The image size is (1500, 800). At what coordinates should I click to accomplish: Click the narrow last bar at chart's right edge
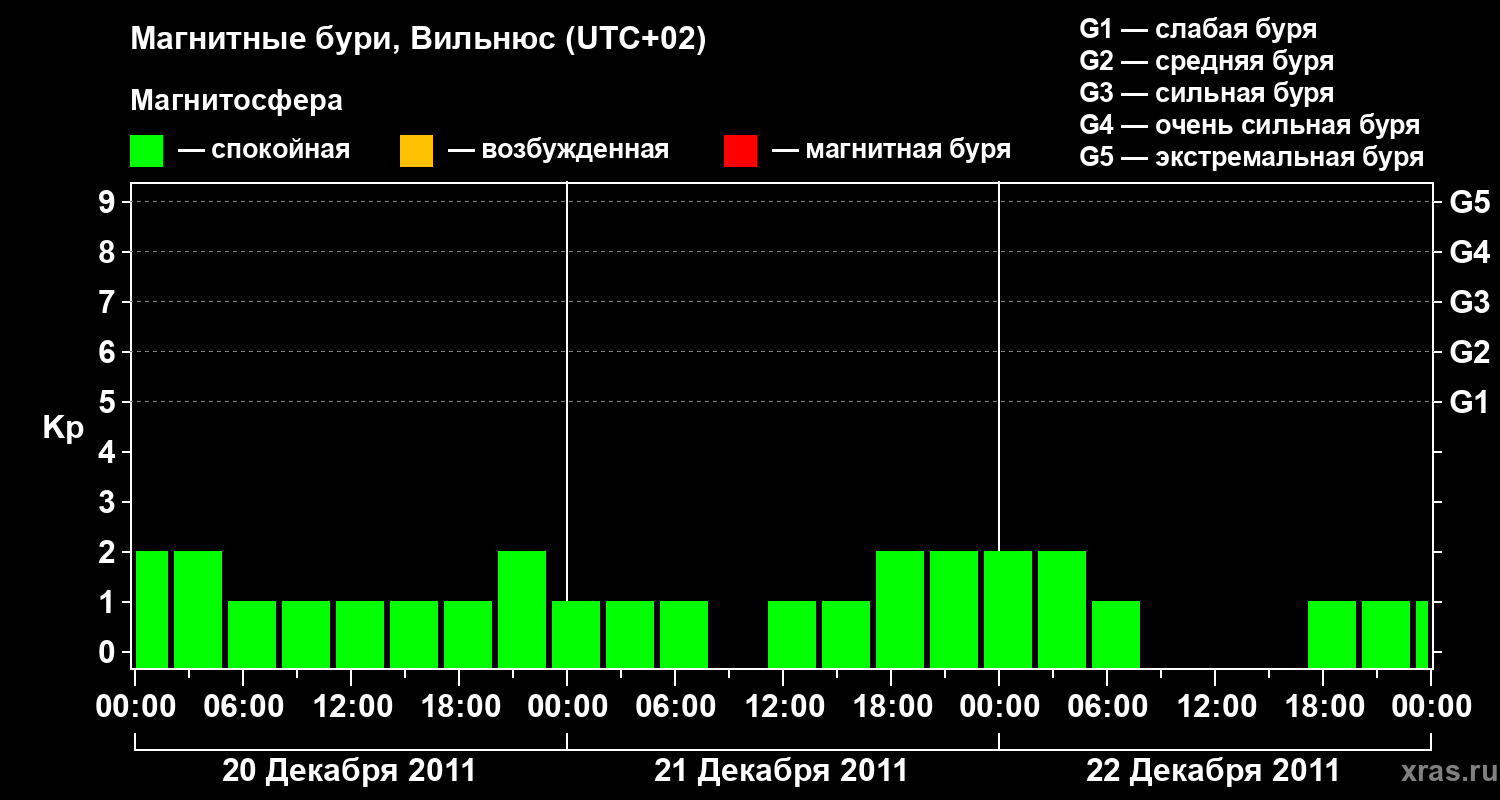[x=1422, y=634]
